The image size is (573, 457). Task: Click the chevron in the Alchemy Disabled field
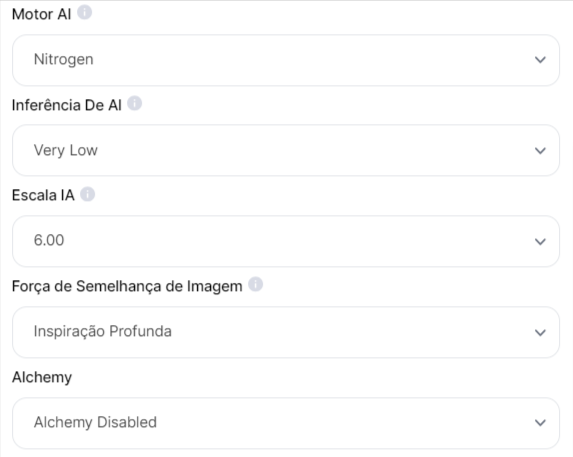point(540,423)
